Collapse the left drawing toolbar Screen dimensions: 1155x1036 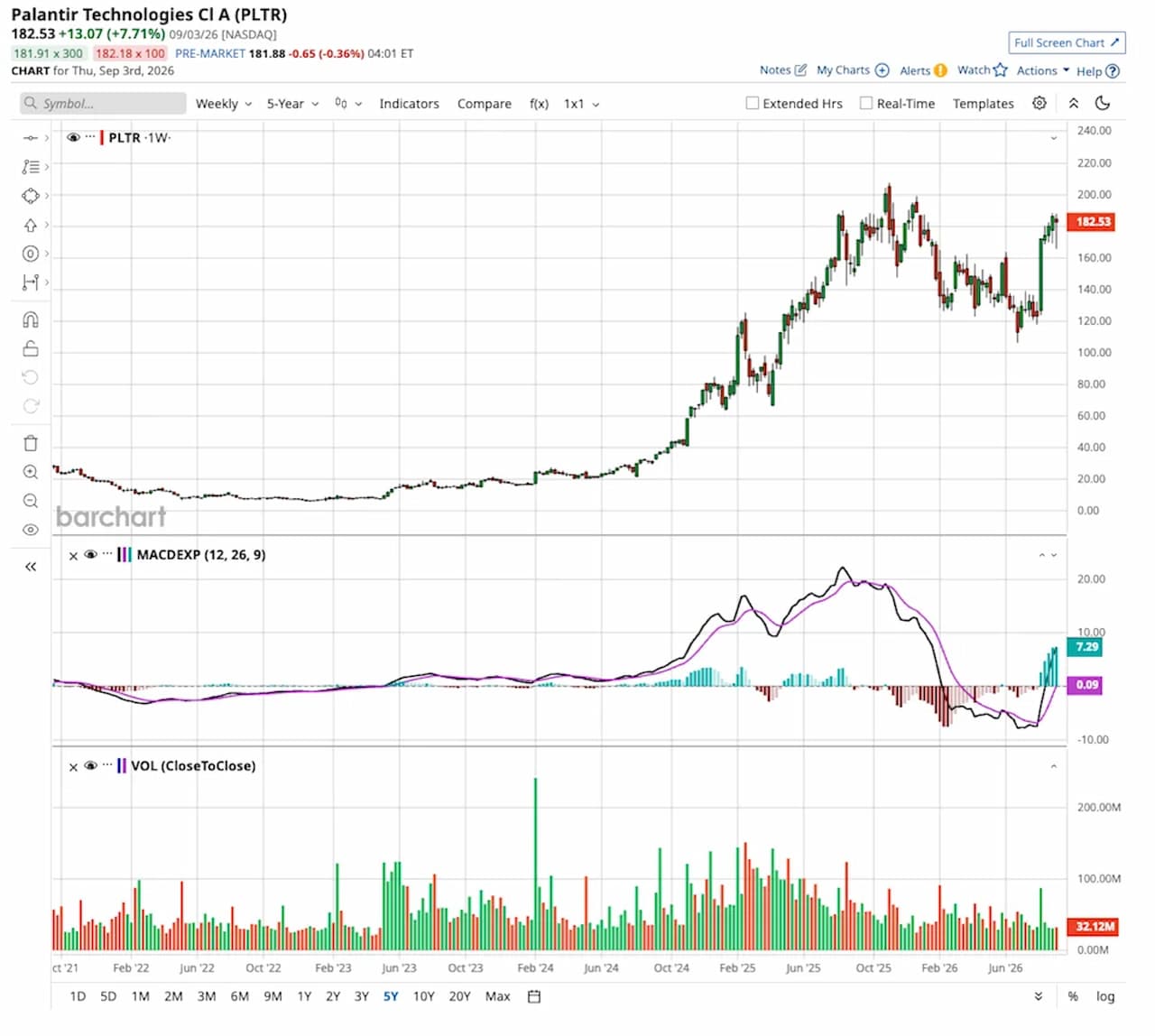(31, 567)
